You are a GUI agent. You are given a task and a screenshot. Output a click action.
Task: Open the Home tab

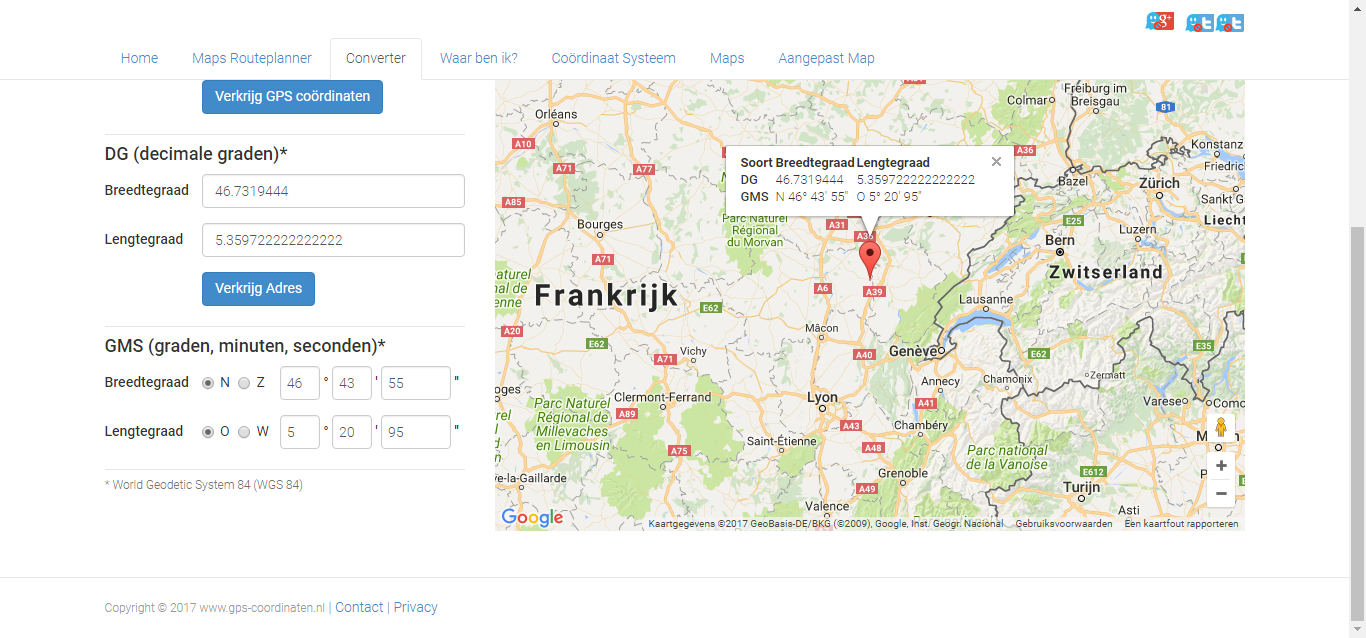point(139,58)
